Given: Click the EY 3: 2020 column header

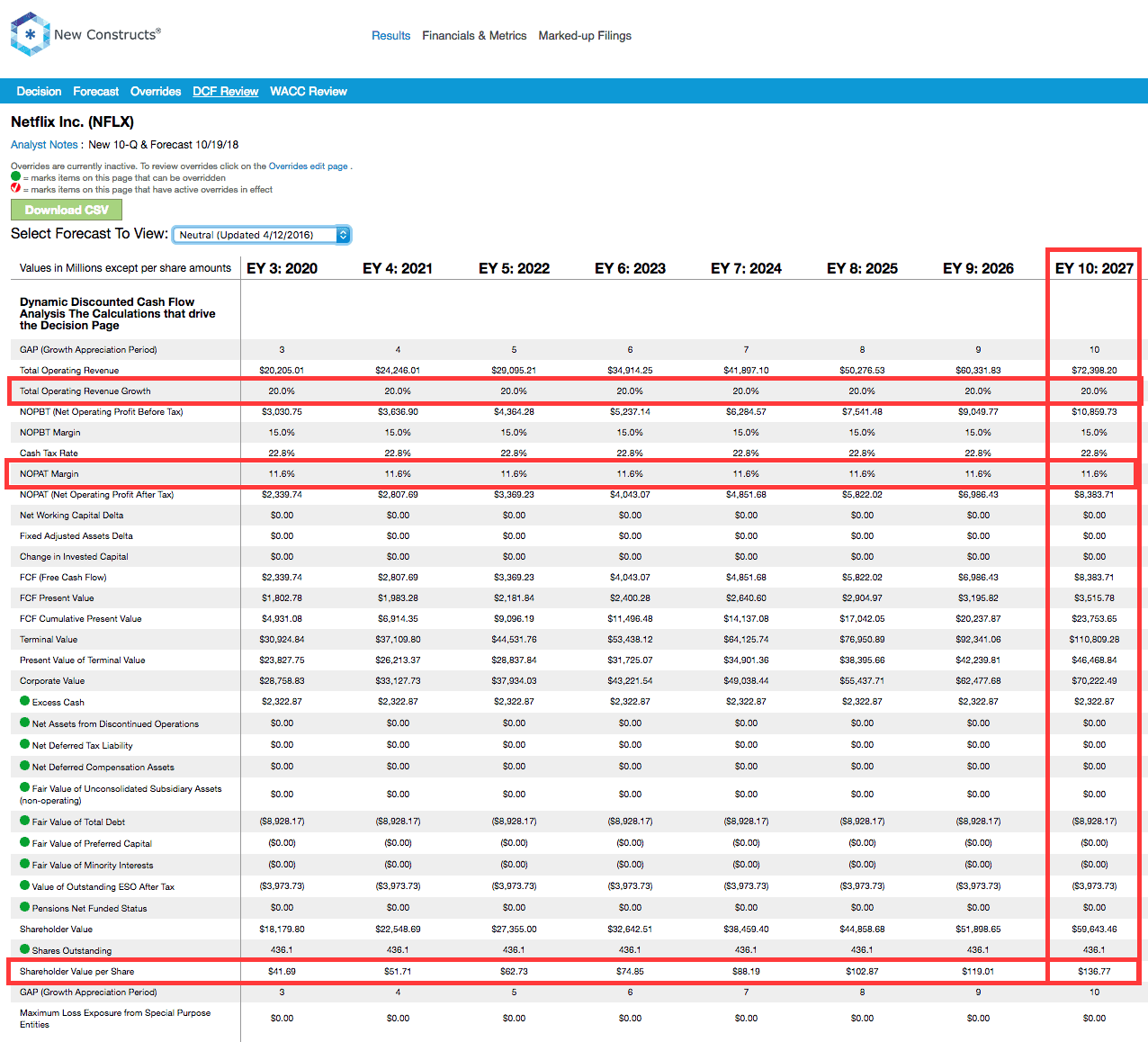Looking at the screenshot, I should (282, 268).
